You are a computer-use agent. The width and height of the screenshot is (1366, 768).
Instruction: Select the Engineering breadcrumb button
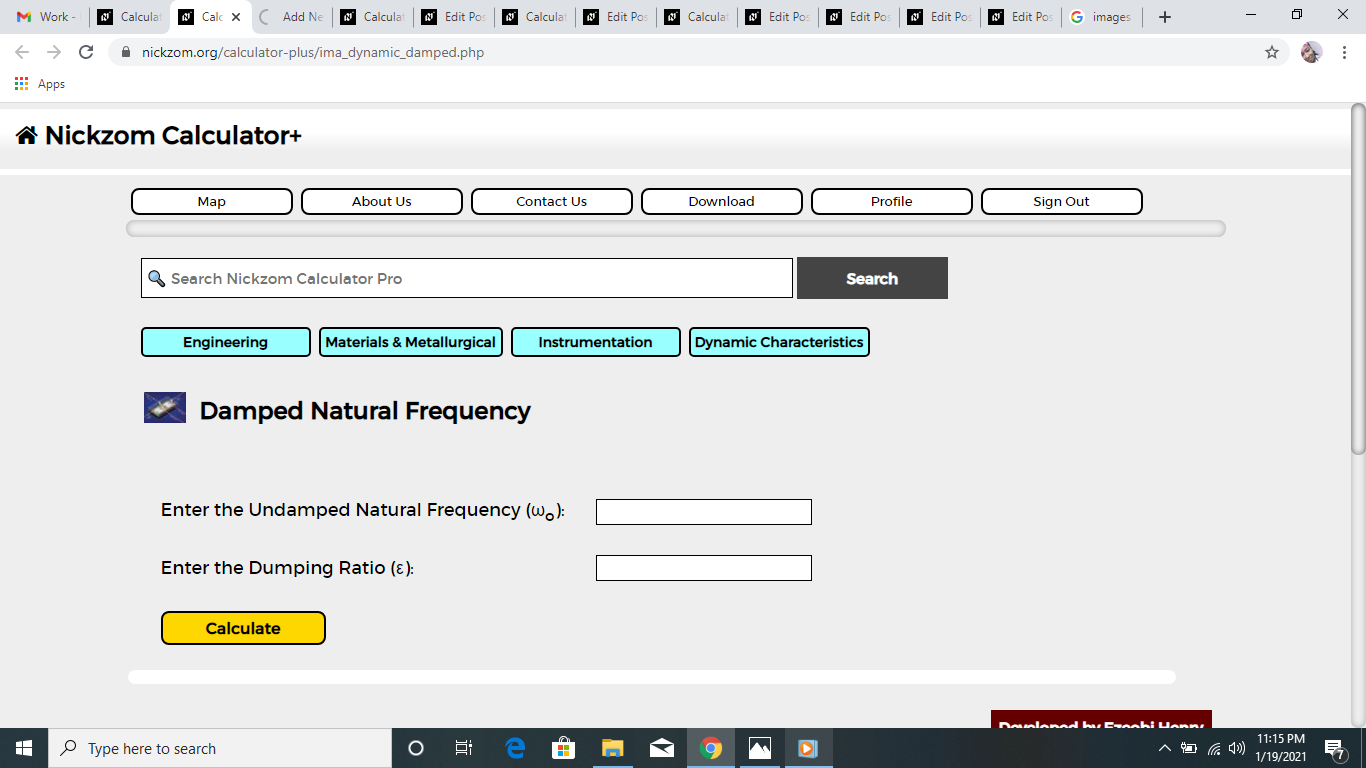coord(226,342)
